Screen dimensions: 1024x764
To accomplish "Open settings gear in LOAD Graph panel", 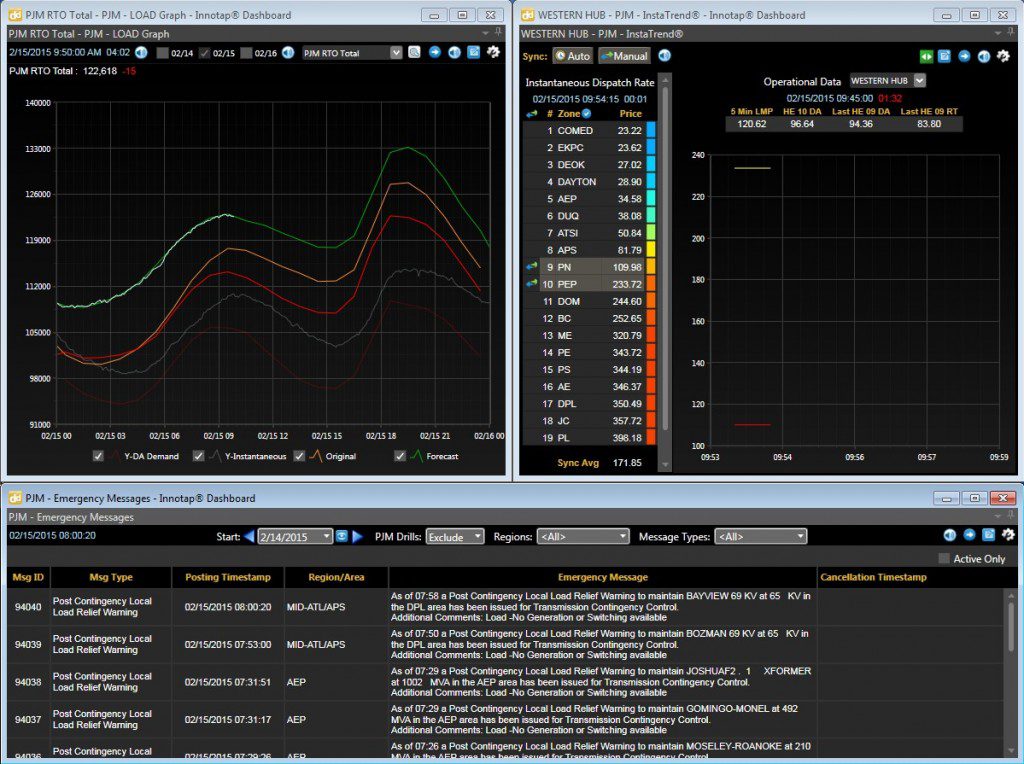I will (493, 52).
